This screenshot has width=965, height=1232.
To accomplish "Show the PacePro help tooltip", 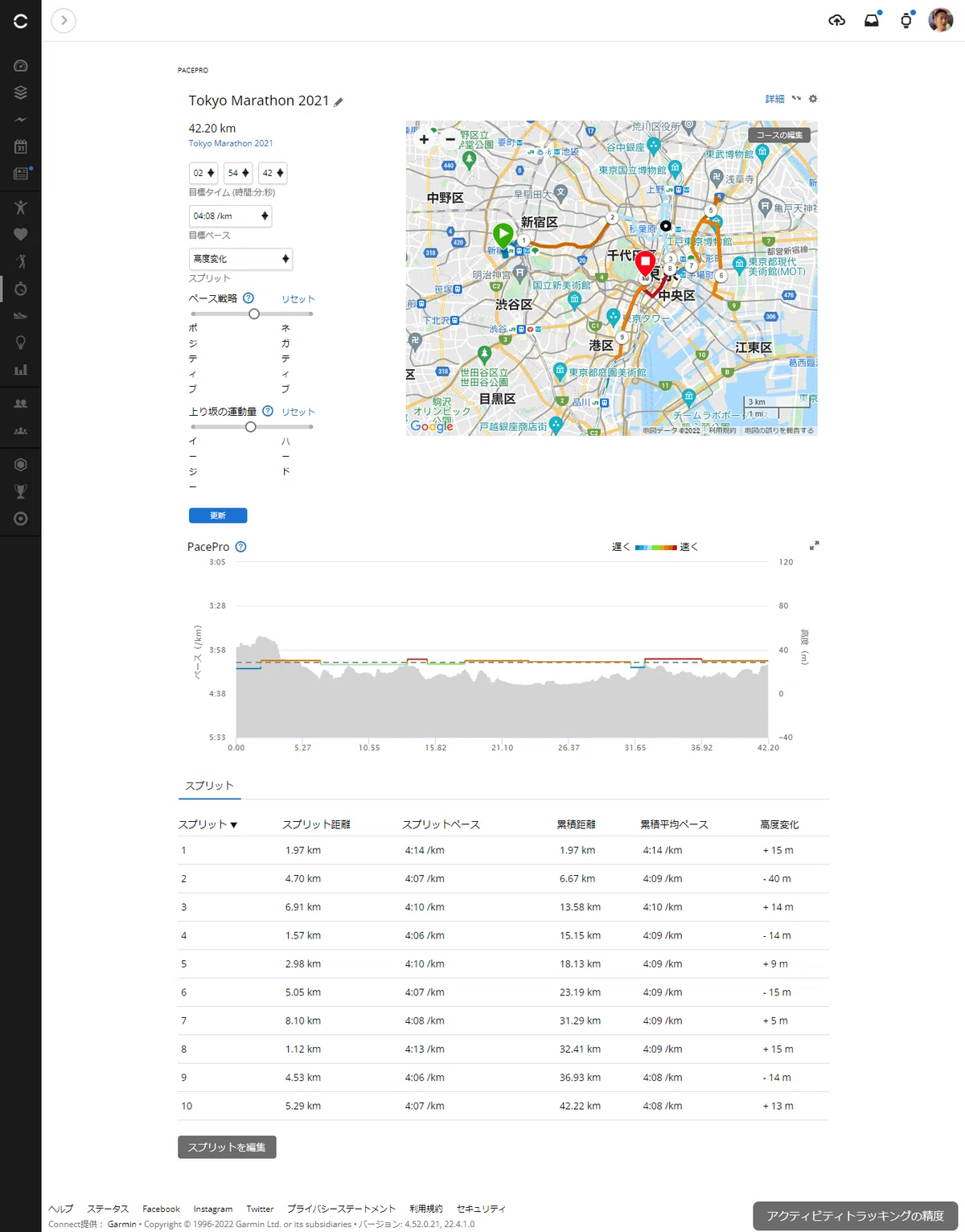I will (240, 547).
